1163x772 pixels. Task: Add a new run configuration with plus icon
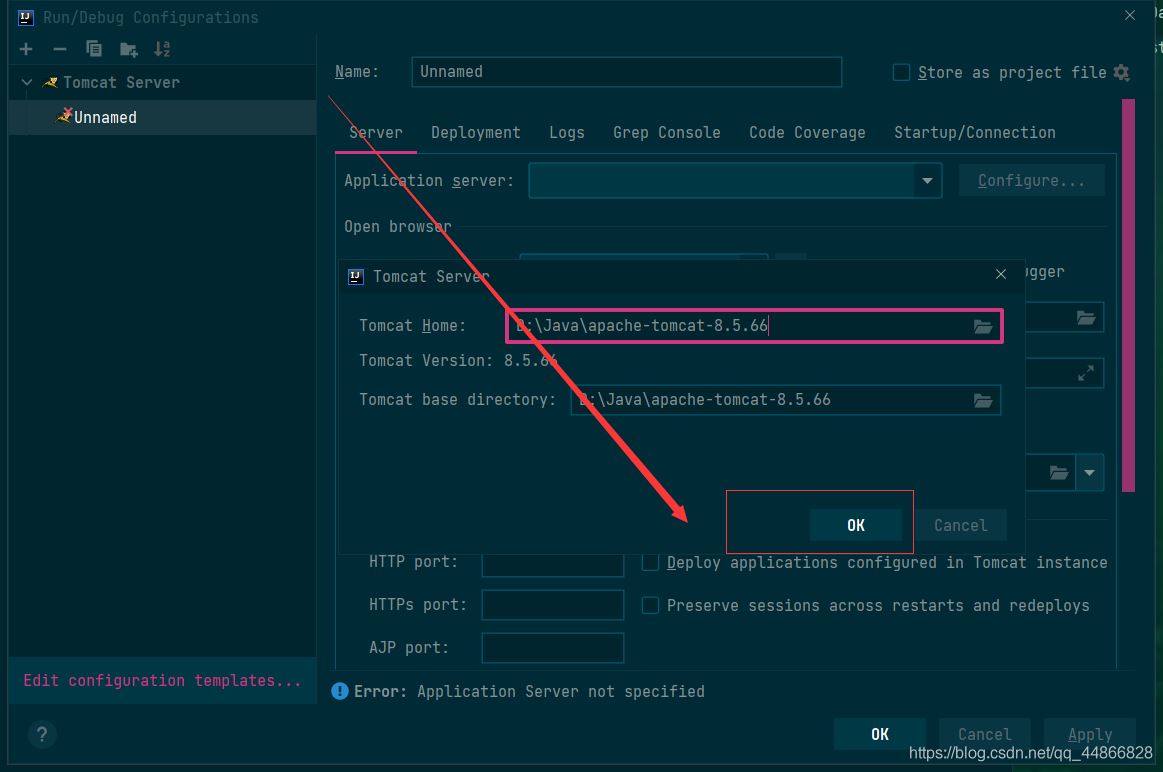(x=26, y=49)
